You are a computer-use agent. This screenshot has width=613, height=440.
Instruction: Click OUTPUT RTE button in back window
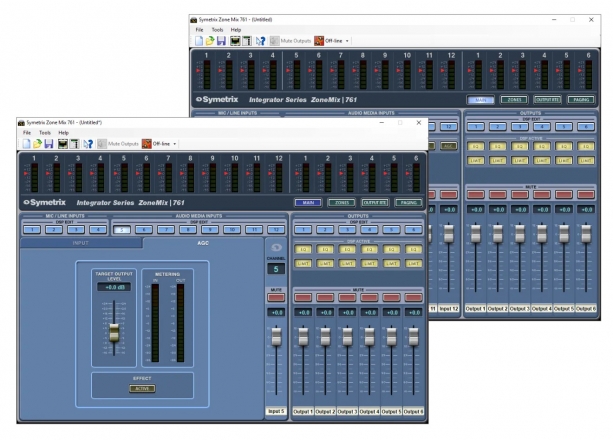547,100
